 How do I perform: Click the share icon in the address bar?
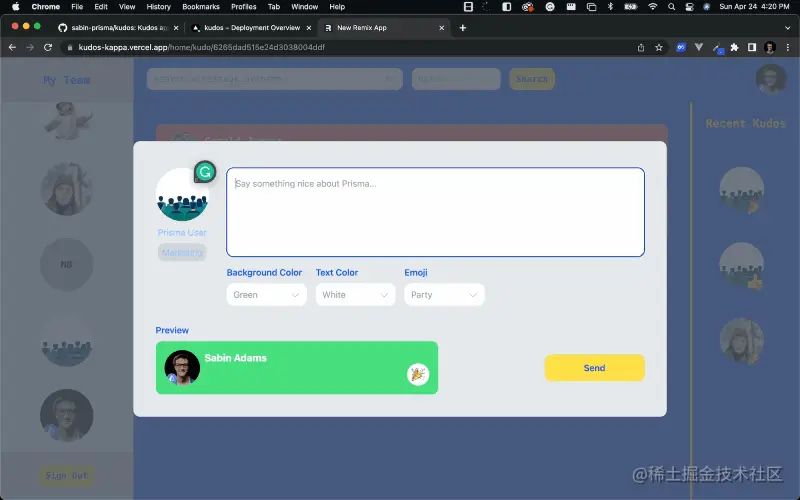point(641,47)
